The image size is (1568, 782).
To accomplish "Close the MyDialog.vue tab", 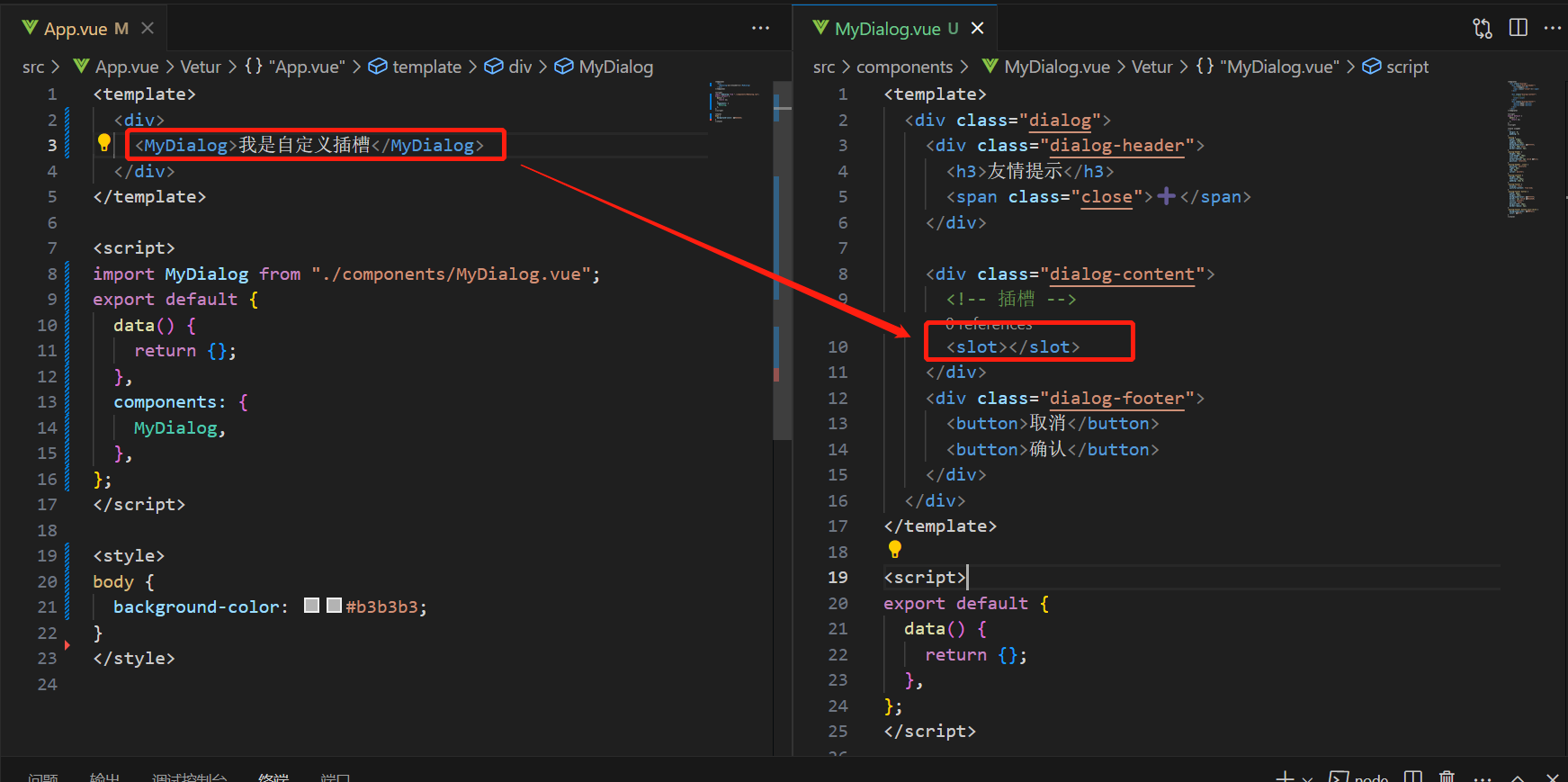I will tap(978, 29).
